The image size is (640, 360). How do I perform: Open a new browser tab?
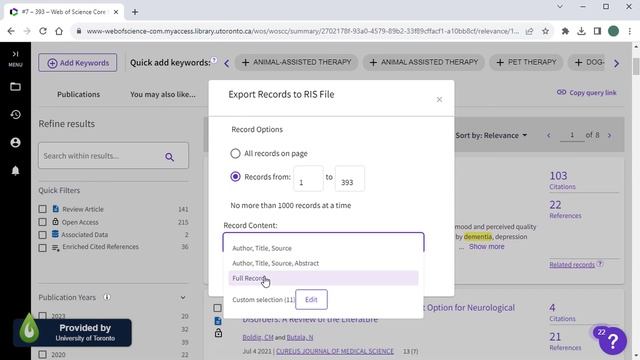tap(135, 12)
